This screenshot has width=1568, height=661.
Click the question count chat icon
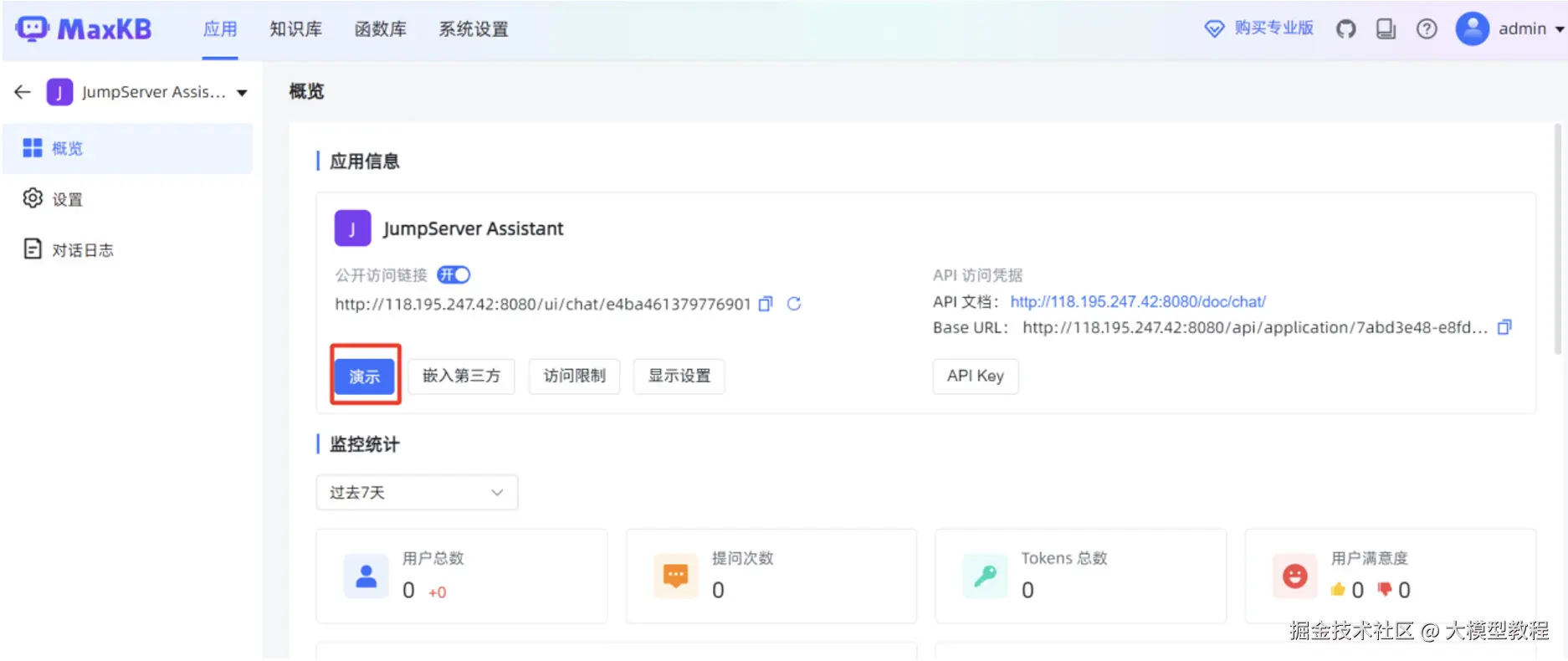pos(675,576)
